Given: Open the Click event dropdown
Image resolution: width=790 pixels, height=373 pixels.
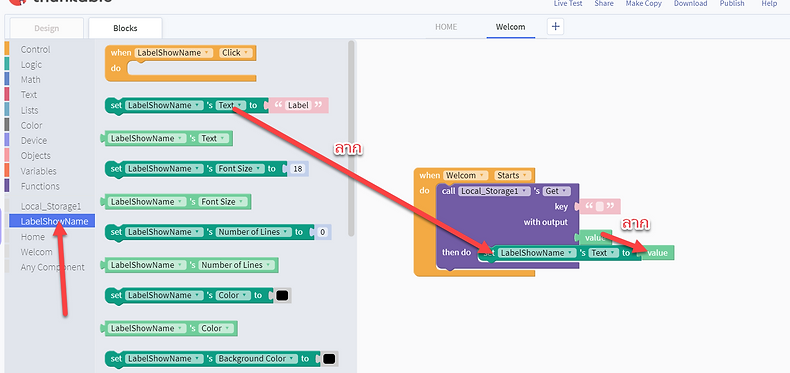Looking at the screenshot, I should click(235, 53).
